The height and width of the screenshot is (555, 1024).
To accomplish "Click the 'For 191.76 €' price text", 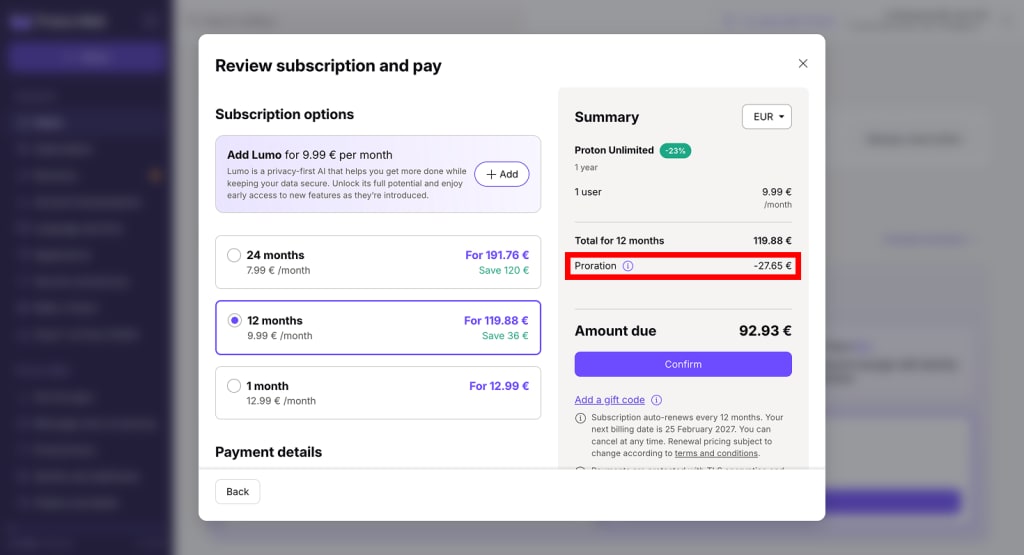I will (497, 255).
